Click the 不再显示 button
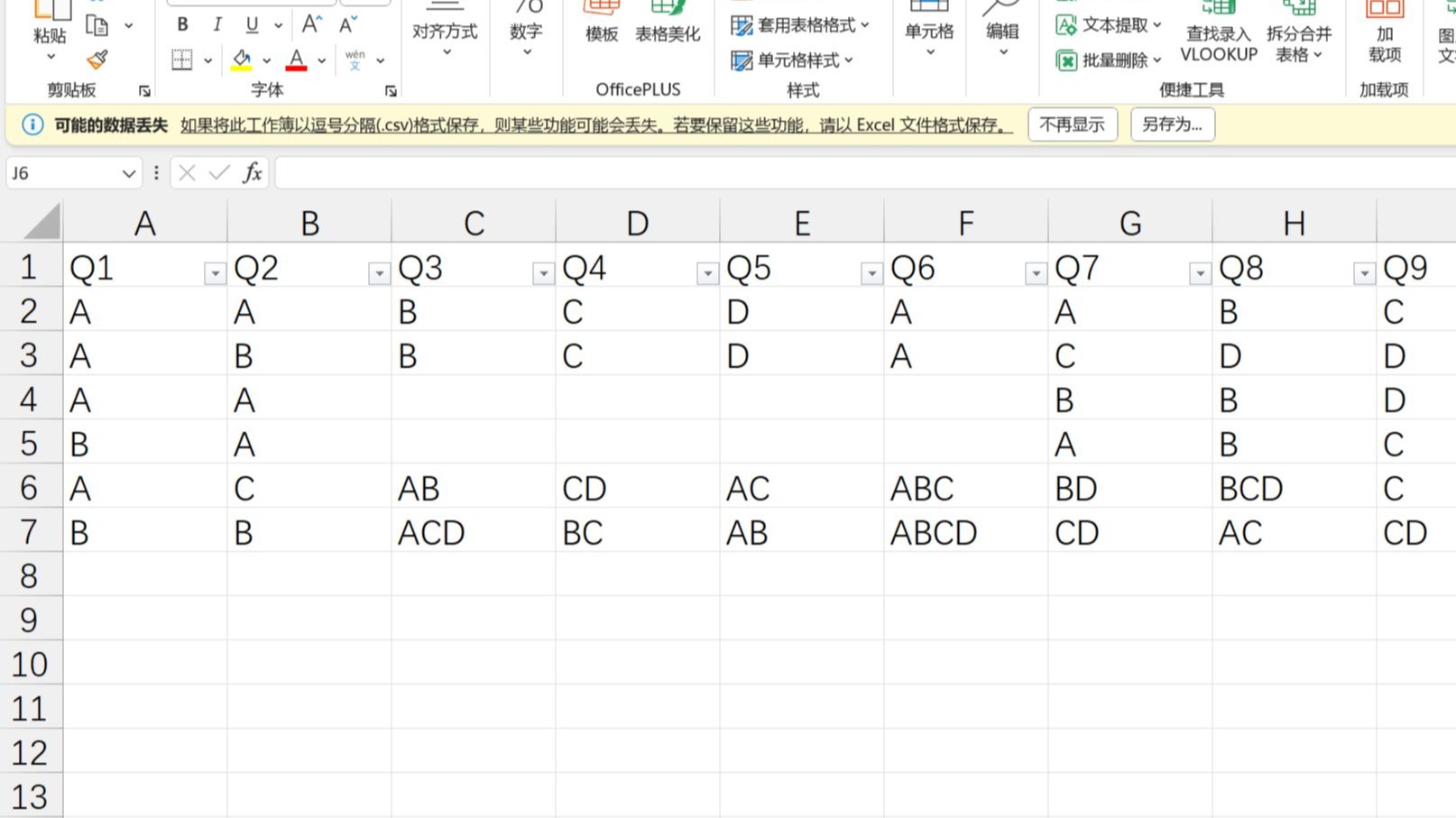Image resolution: width=1456 pixels, height=818 pixels. [1073, 124]
